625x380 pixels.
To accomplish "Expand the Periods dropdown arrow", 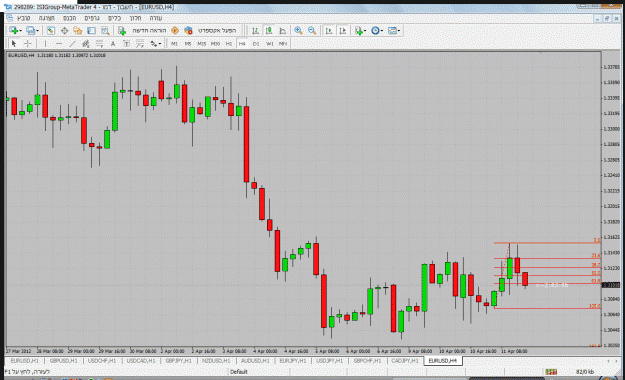I will pos(382,31).
